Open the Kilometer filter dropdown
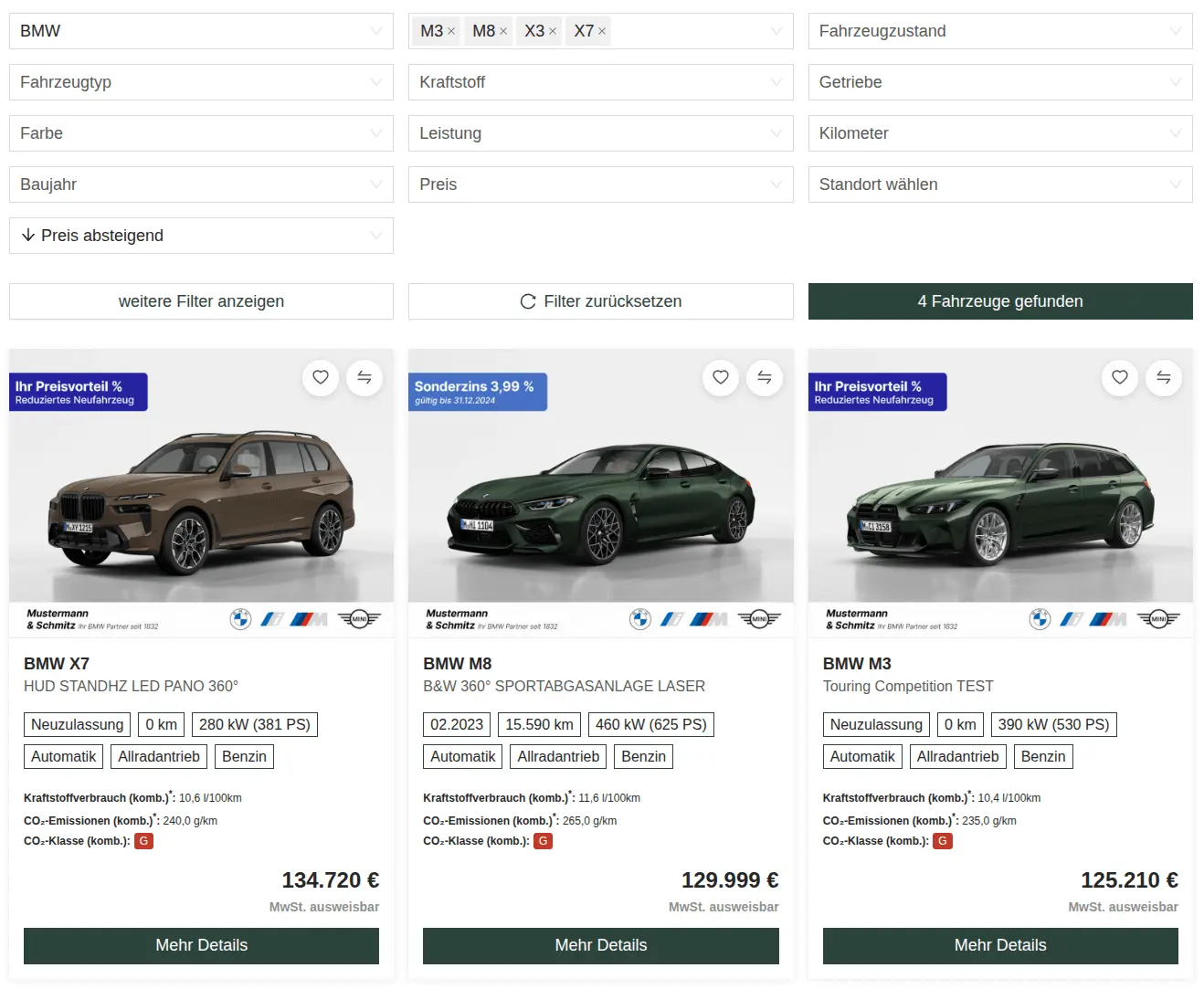Viewport: 1204px width, 989px height. tap(999, 133)
